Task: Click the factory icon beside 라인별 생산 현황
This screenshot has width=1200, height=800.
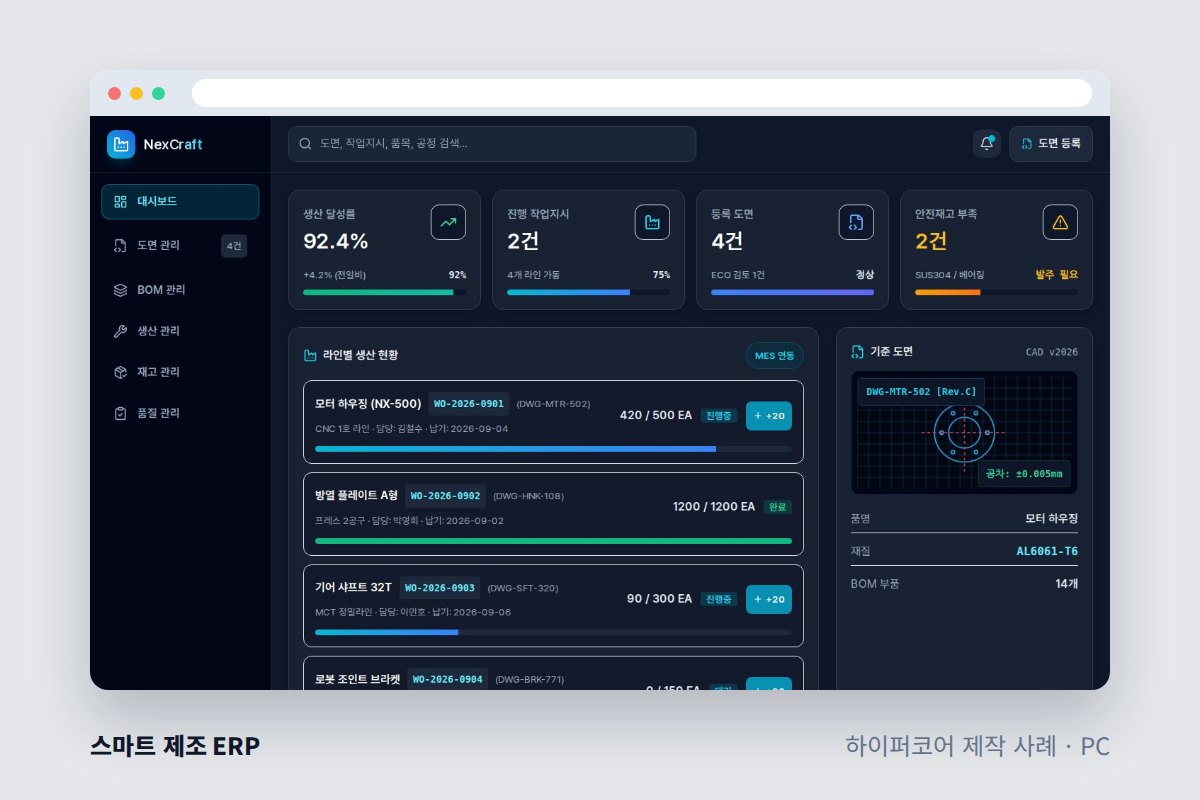Action: (x=310, y=355)
